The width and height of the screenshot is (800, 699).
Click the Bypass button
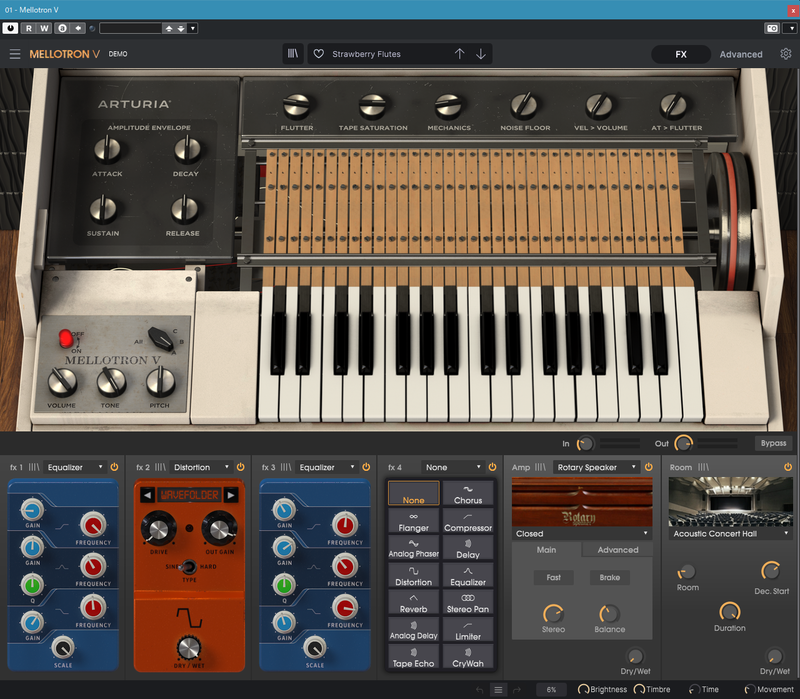(x=773, y=443)
